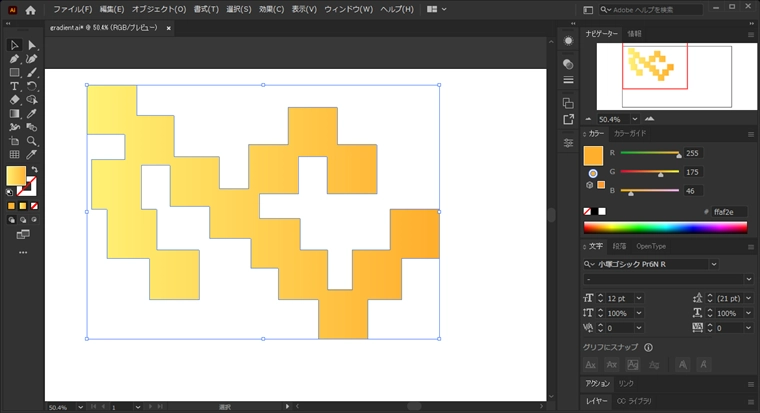The height and width of the screenshot is (413, 760).
Task: Set the None color swatch in toolbar
Action: click(x=34, y=205)
